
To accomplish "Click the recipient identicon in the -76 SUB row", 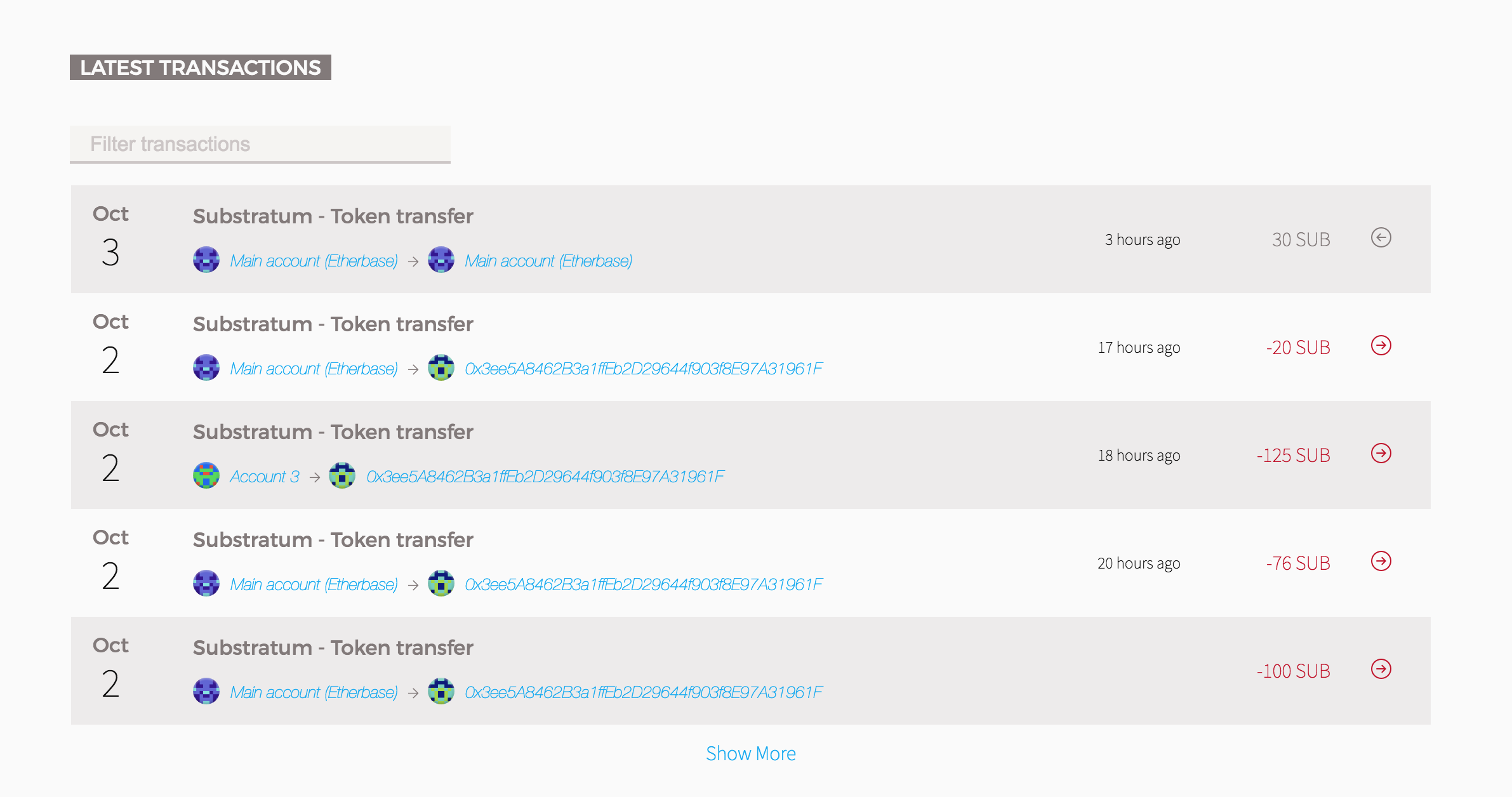I will click(x=442, y=583).
